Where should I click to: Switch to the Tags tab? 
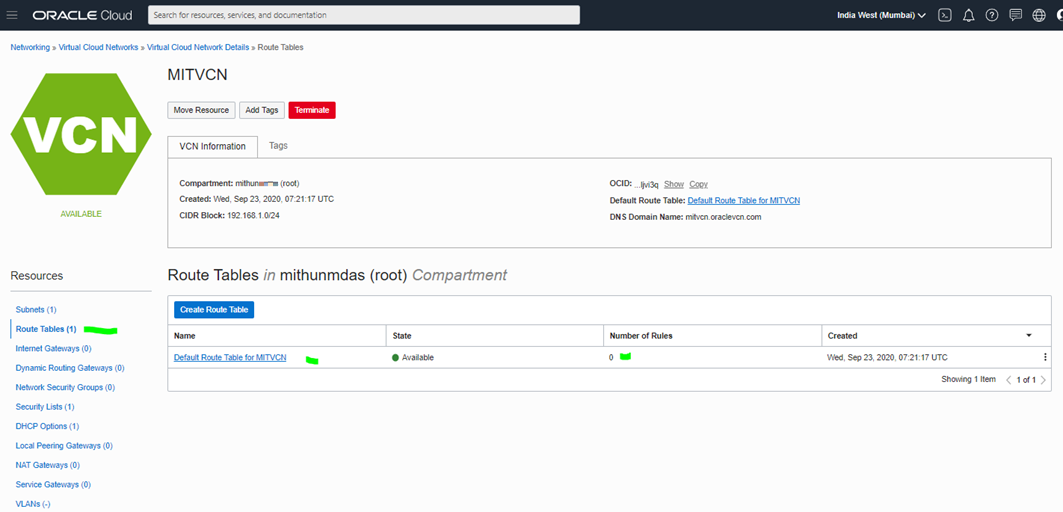278,146
